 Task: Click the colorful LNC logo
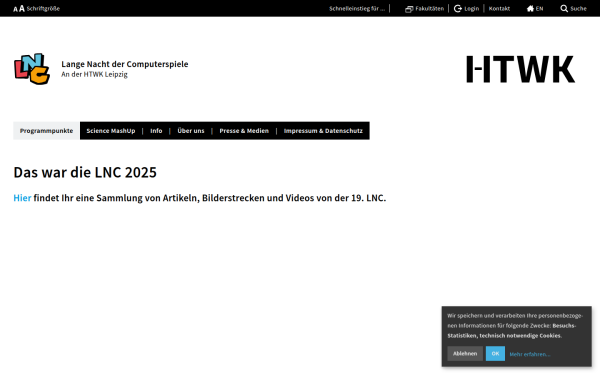[32, 69]
